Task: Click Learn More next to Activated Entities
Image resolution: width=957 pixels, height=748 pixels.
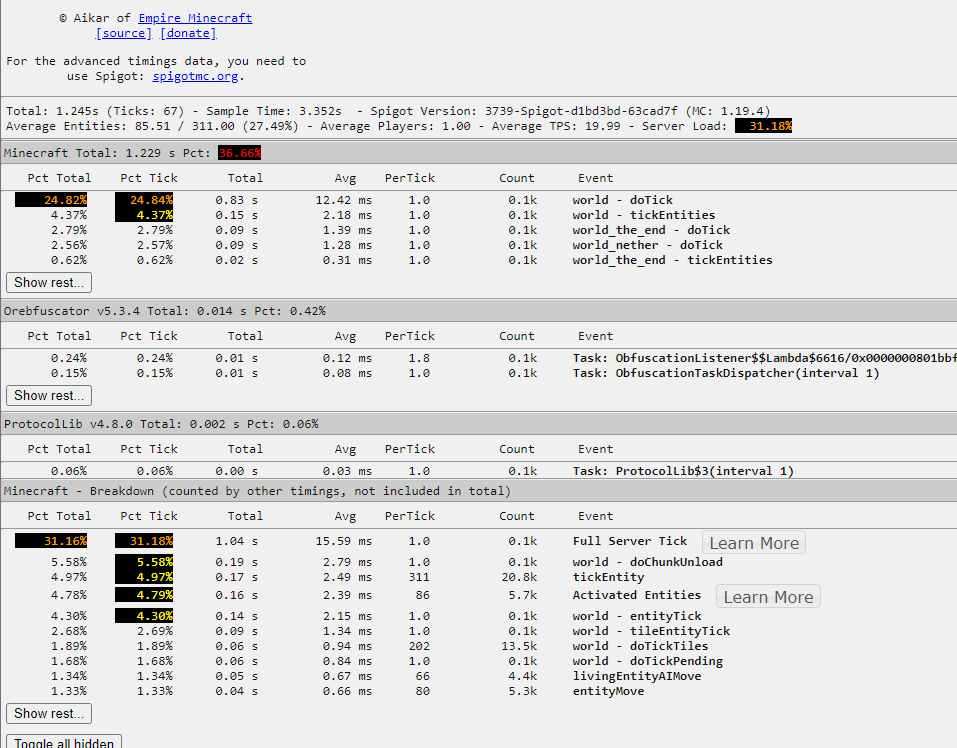Action: (767, 596)
